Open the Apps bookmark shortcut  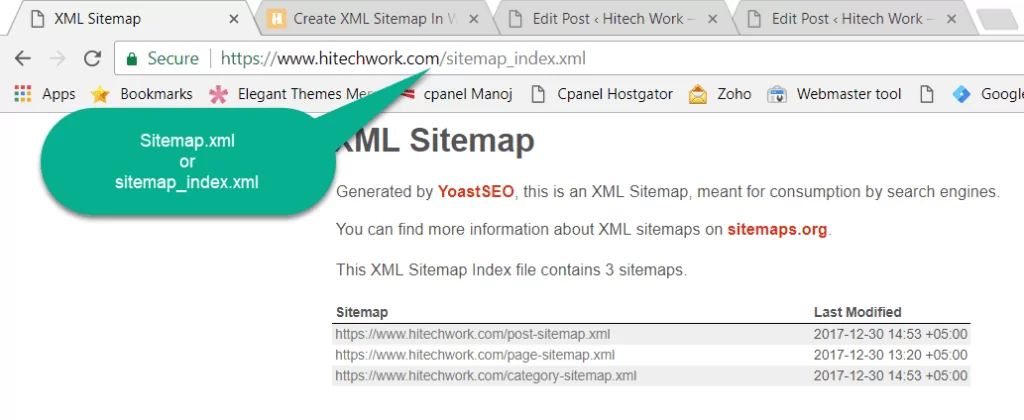59,94
